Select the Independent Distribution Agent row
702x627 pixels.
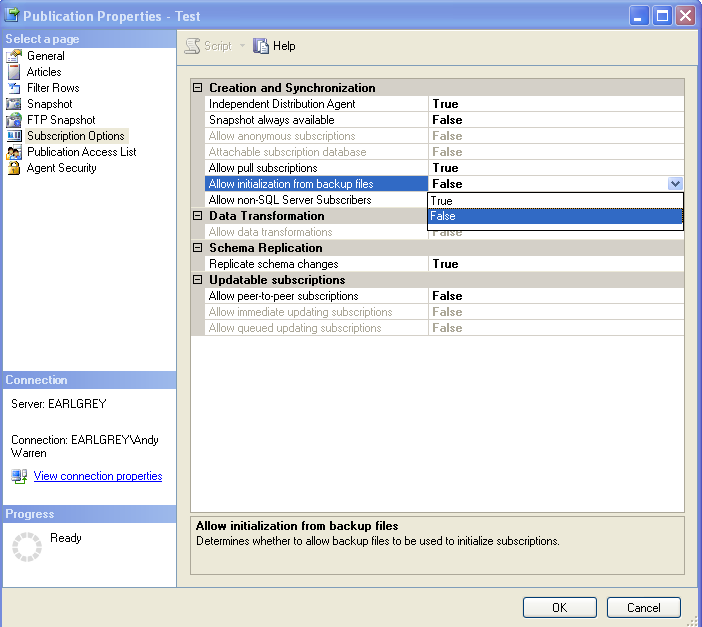[444, 104]
